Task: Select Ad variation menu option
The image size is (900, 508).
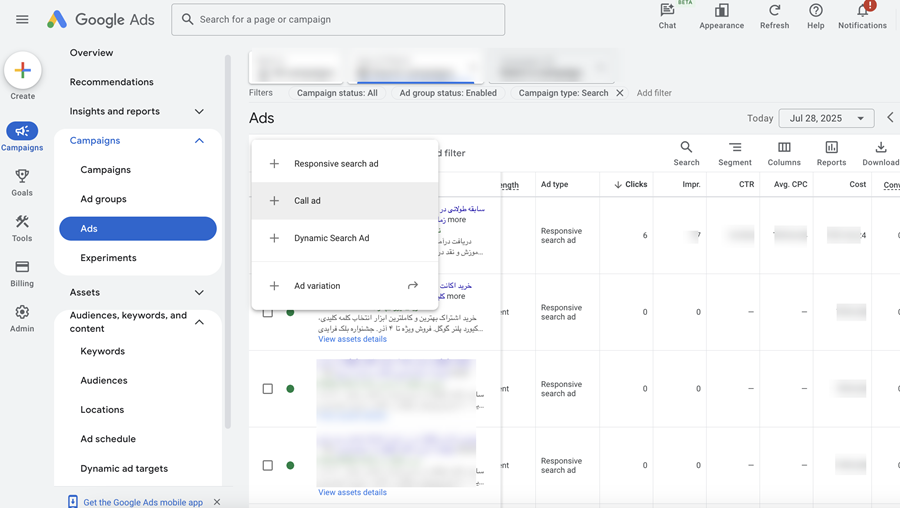Action: [345, 285]
